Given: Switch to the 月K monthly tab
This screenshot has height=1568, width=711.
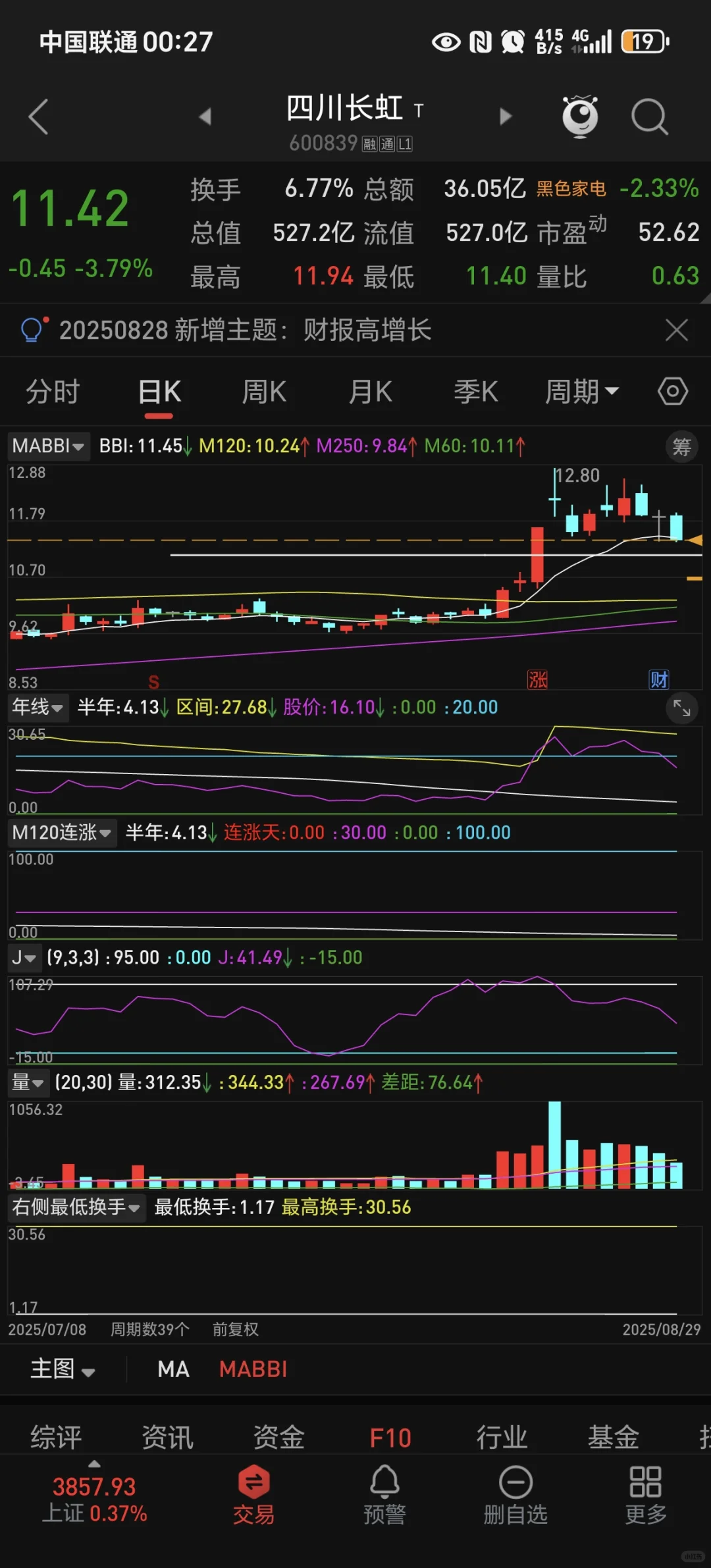Looking at the screenshot, I should tap(370, 392).
